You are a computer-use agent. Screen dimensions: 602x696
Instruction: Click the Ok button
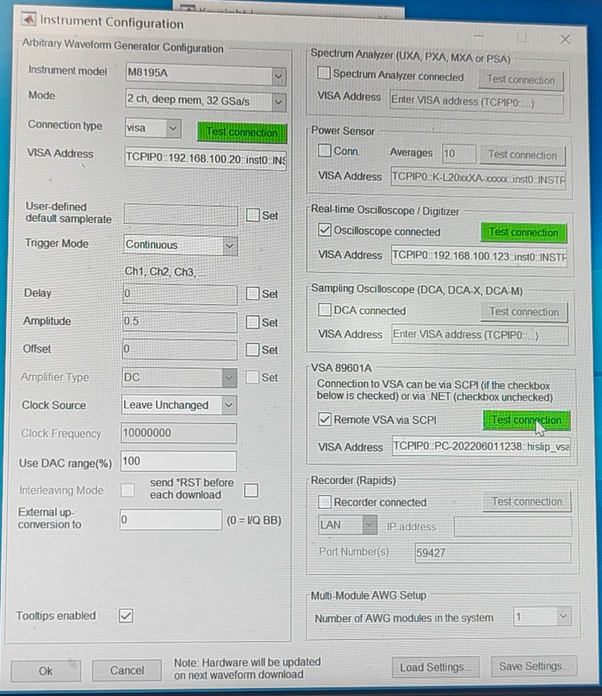(x=46, y=671)
